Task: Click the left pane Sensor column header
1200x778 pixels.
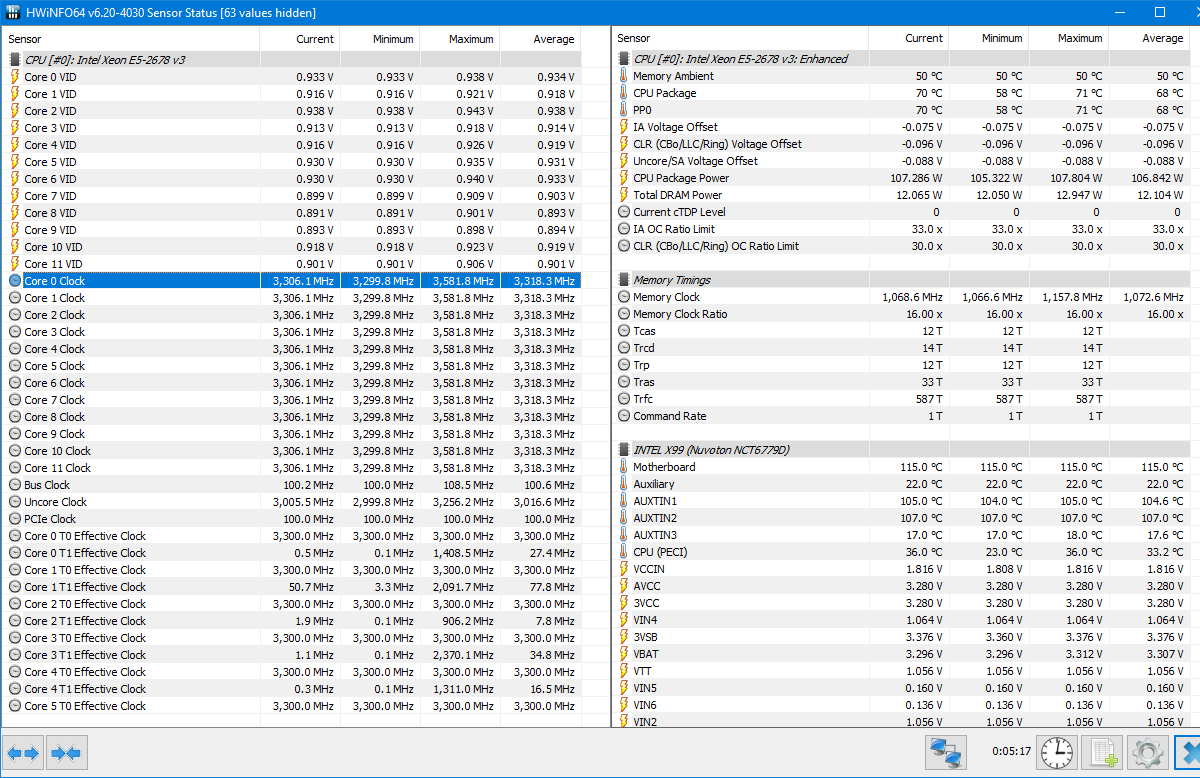Action: [130, 39]
